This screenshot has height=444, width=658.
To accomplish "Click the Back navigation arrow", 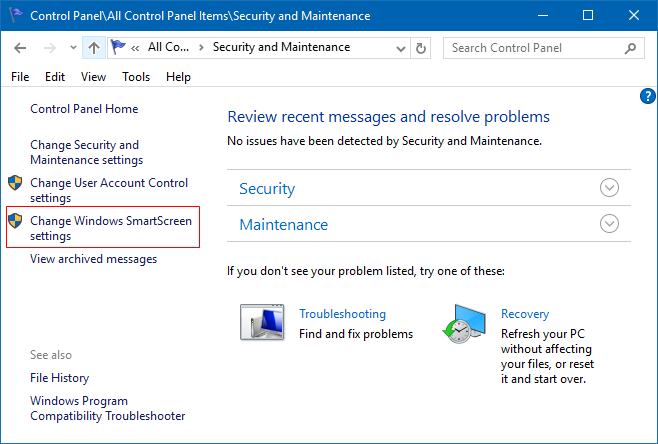I will click(x=20, y=48).
